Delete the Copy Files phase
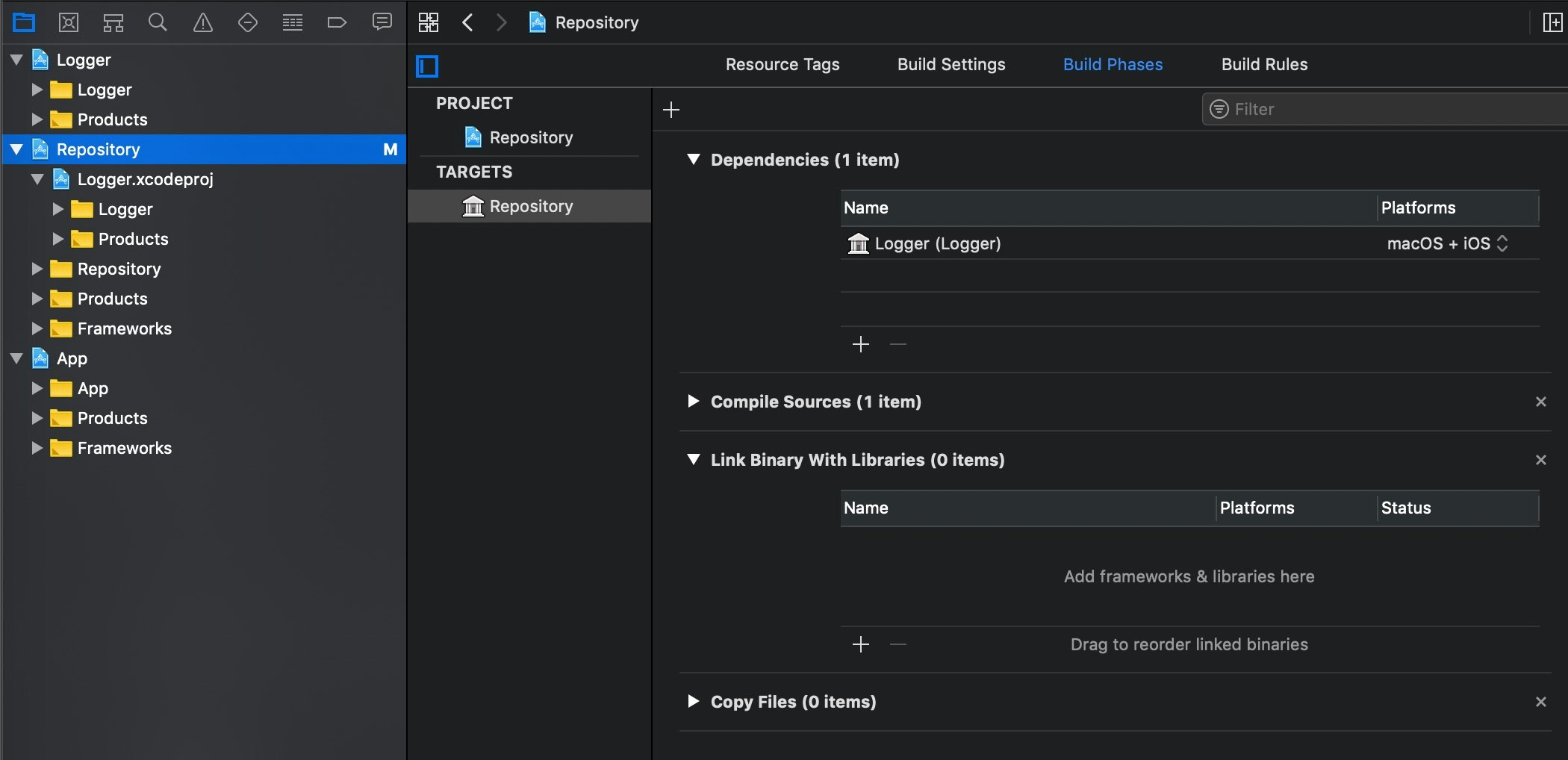The width and height of the screenshot is (1568, 760). pyautogui.click(x=1540, y=702)
